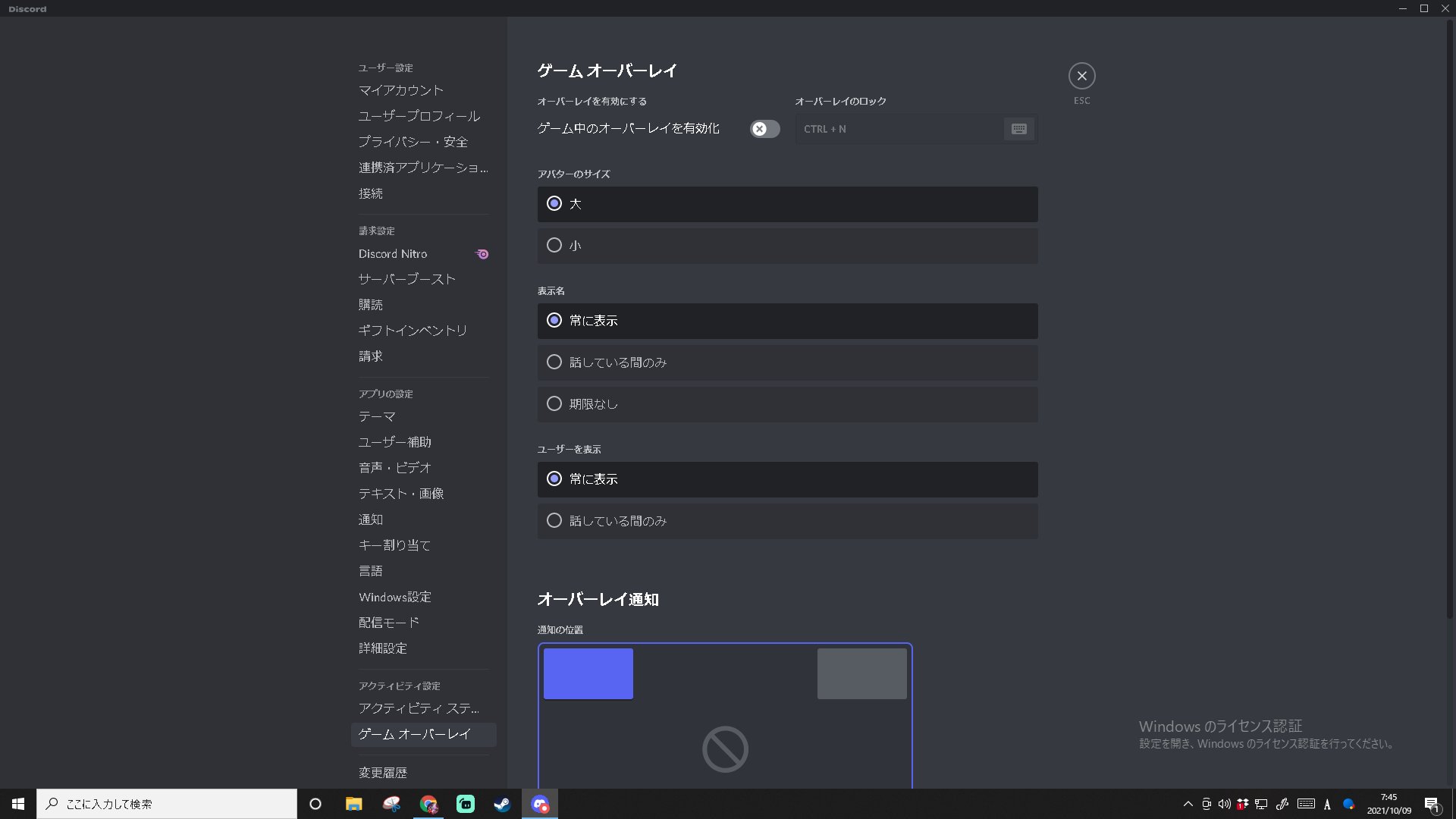Open 連携済アプリケーション settings
This screenshot has width=1456, height=819.
click(x=423, y=168)
